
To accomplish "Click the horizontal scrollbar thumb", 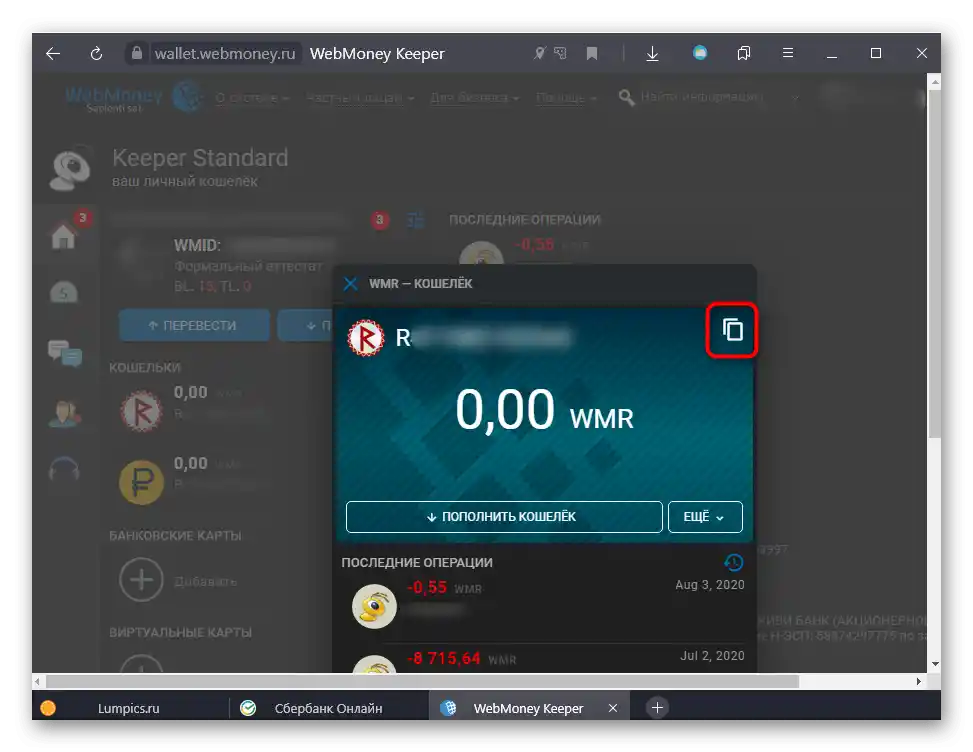I will point(422,681).
